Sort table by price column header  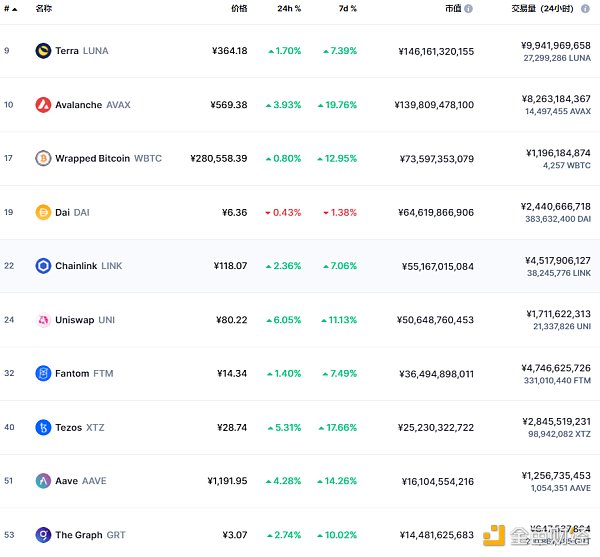click(238, 8)
